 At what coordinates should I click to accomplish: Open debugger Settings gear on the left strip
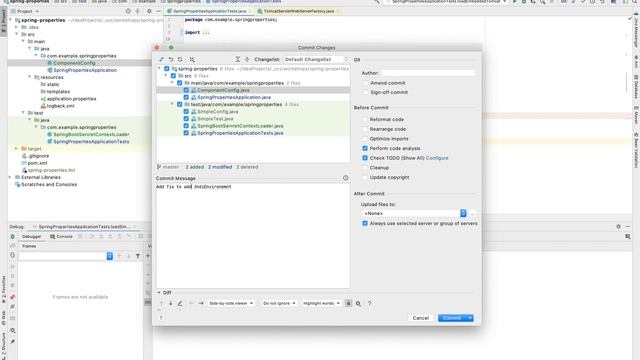[x=13, y=330]
